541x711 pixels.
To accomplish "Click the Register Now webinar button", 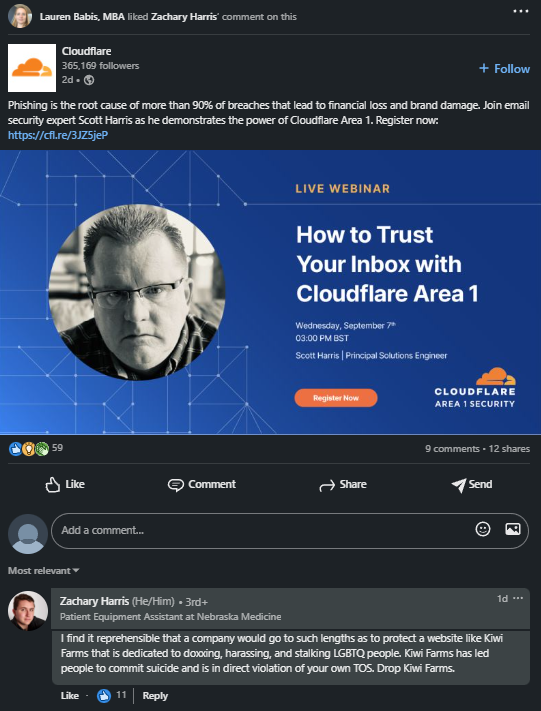I will tap(336, 398).
